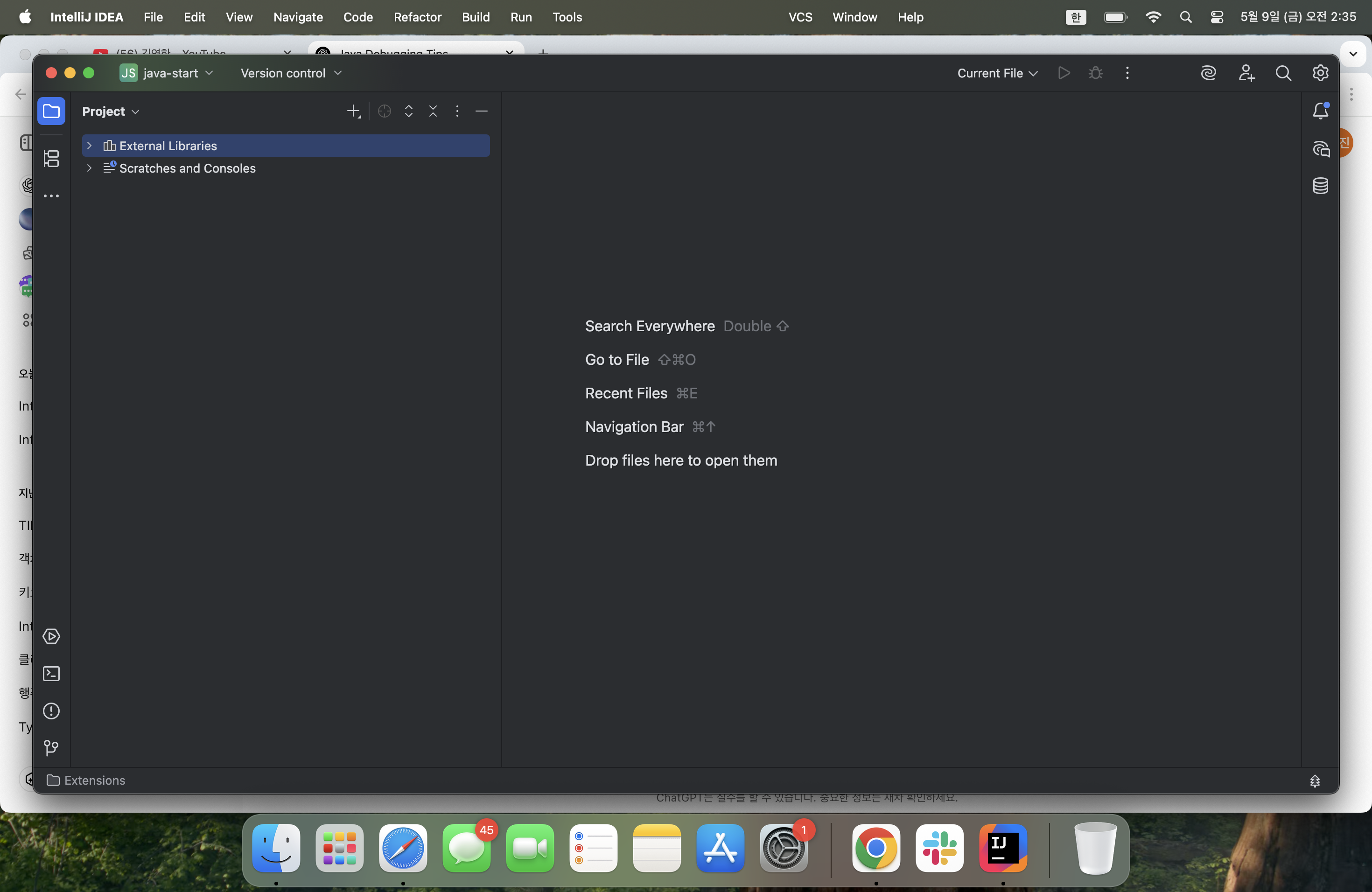
Task: Click IntelliJ IDEA icon in the Dock
Action: click(1002, 848)
